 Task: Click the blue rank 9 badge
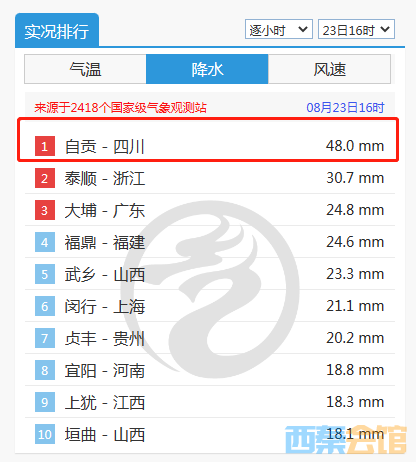tap(45, 402)
